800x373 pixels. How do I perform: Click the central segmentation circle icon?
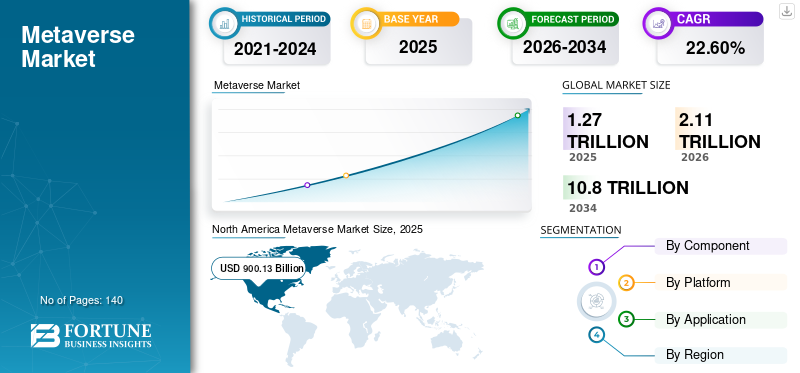pyautogui.click(x=596, y=301)
